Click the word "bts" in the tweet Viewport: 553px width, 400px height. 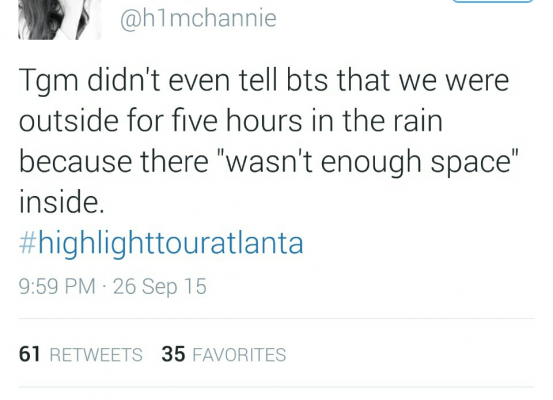pos(306,80)
